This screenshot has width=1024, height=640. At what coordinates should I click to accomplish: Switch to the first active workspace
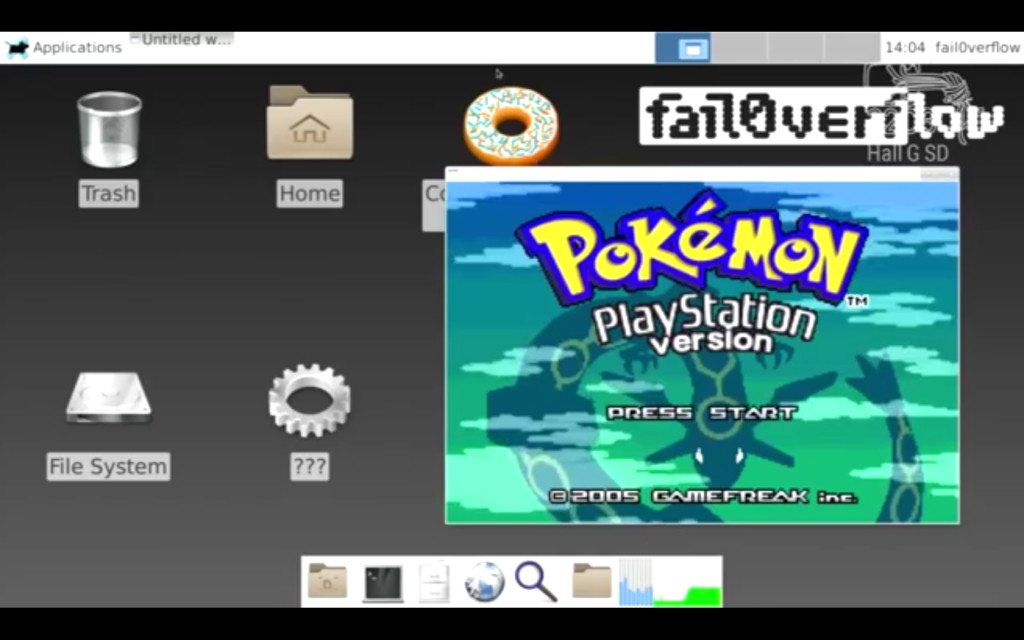point(682,48)
